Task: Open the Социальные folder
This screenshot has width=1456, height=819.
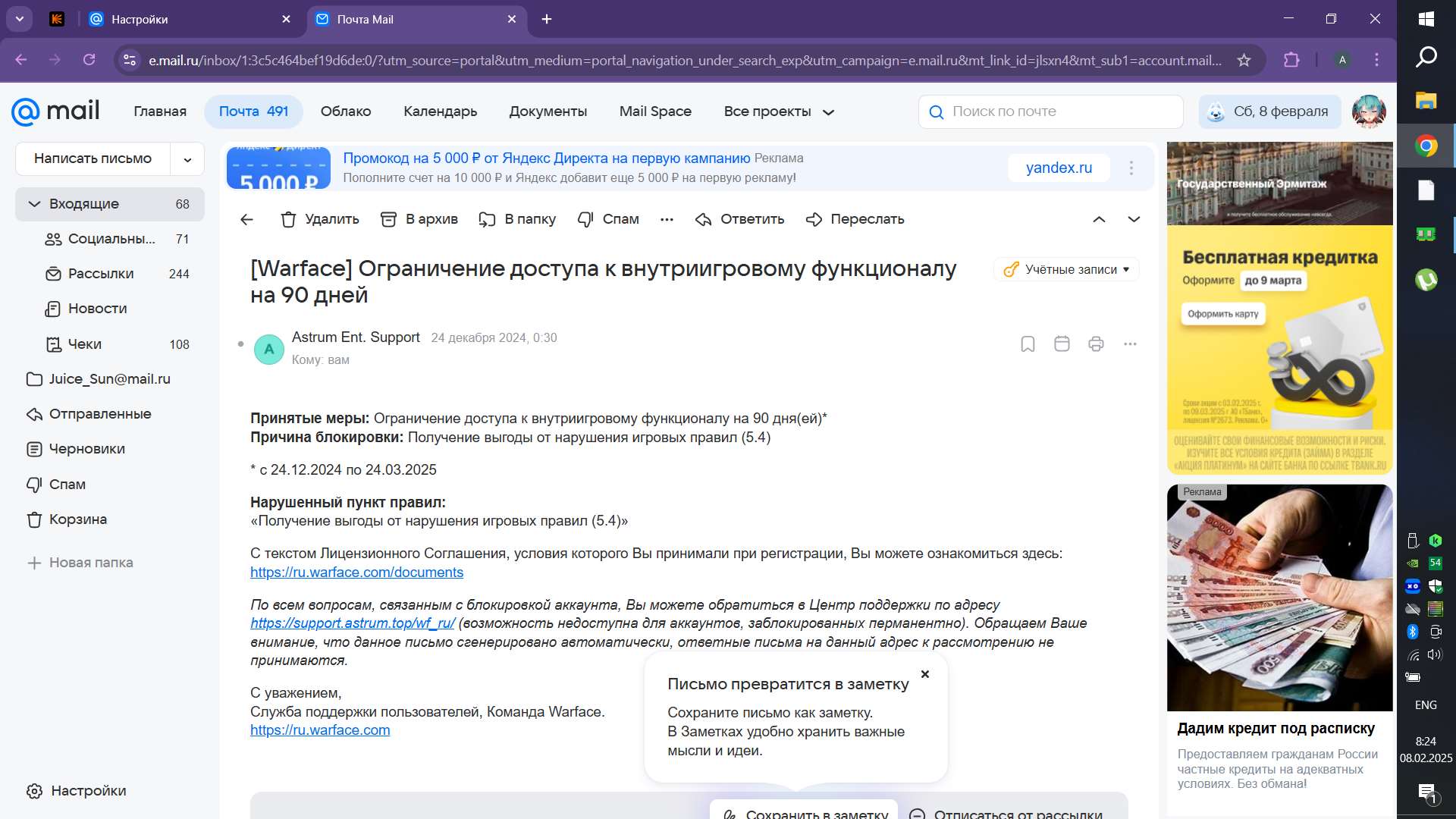Action: tap(110, 239)
